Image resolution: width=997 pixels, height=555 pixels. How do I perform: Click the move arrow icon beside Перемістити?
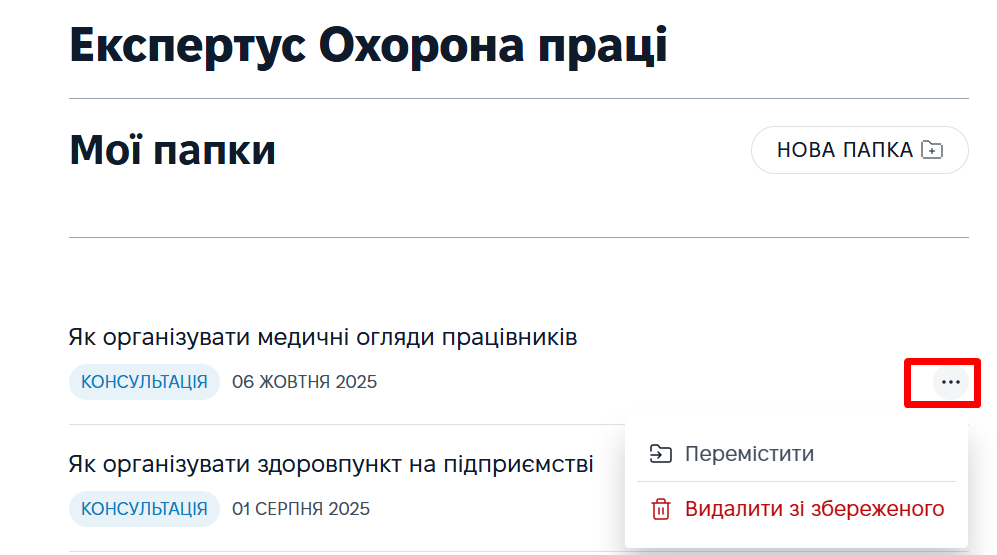(660, 454)
